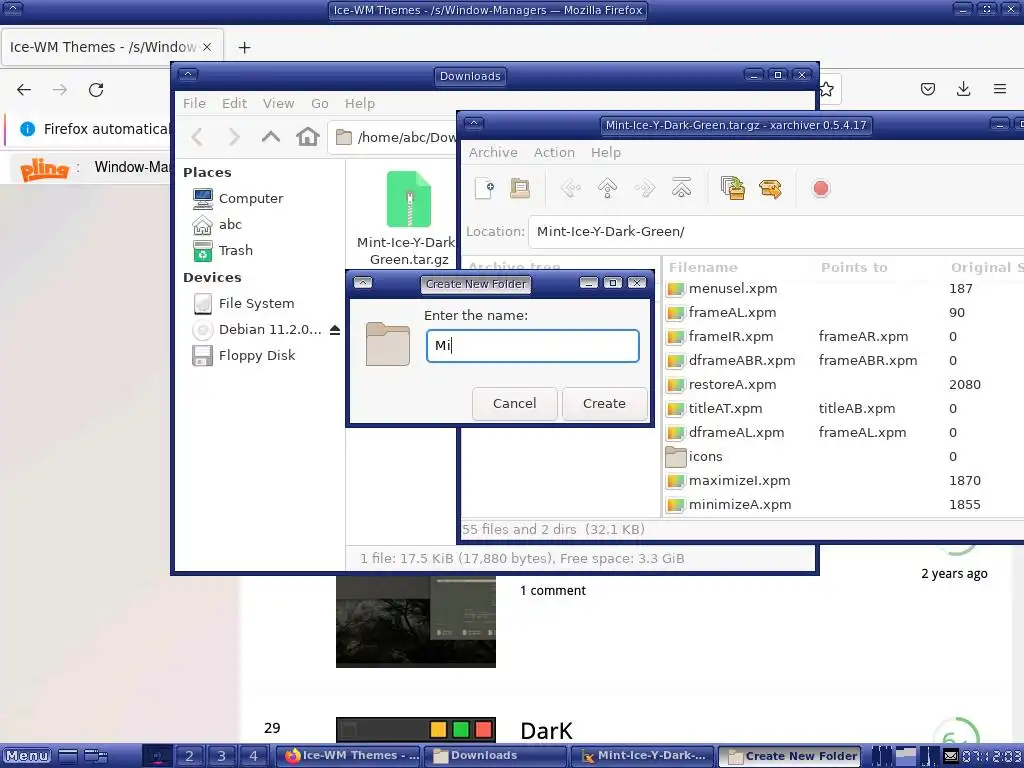
Task: Click the xarchiver Location field
Action: (776, 232)
